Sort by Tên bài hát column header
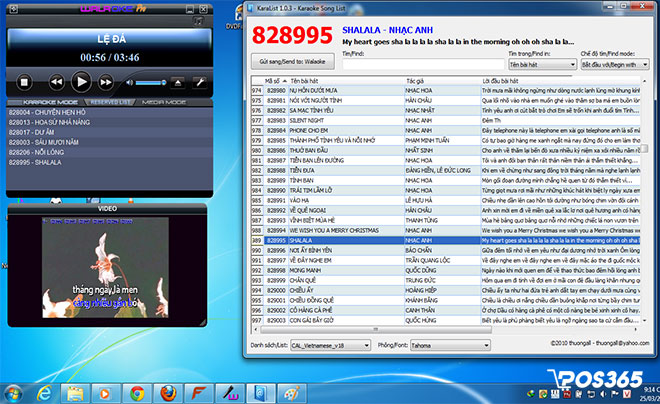Viewport: 660px width, 404px height. pyautogui.click(x=346, y=81)
